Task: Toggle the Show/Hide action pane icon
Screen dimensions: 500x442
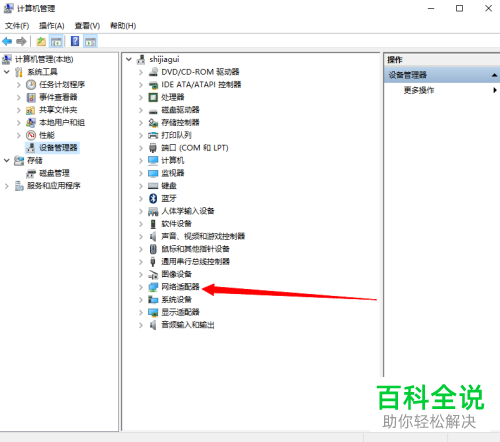Action: pos(90,42)
